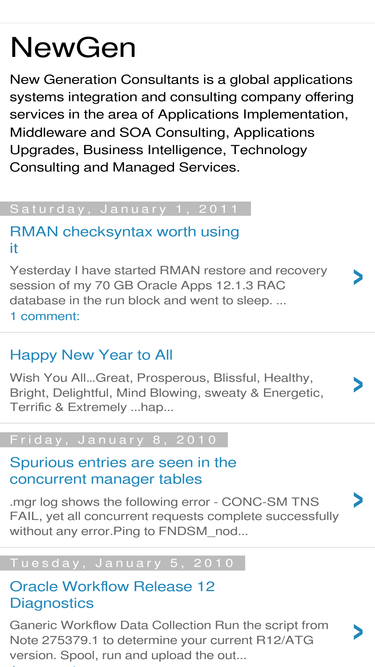The height and width of the screenshot is (667, 375).
Task: Expand the Spurious entries post chevron arrow
Action: (358, 500)
